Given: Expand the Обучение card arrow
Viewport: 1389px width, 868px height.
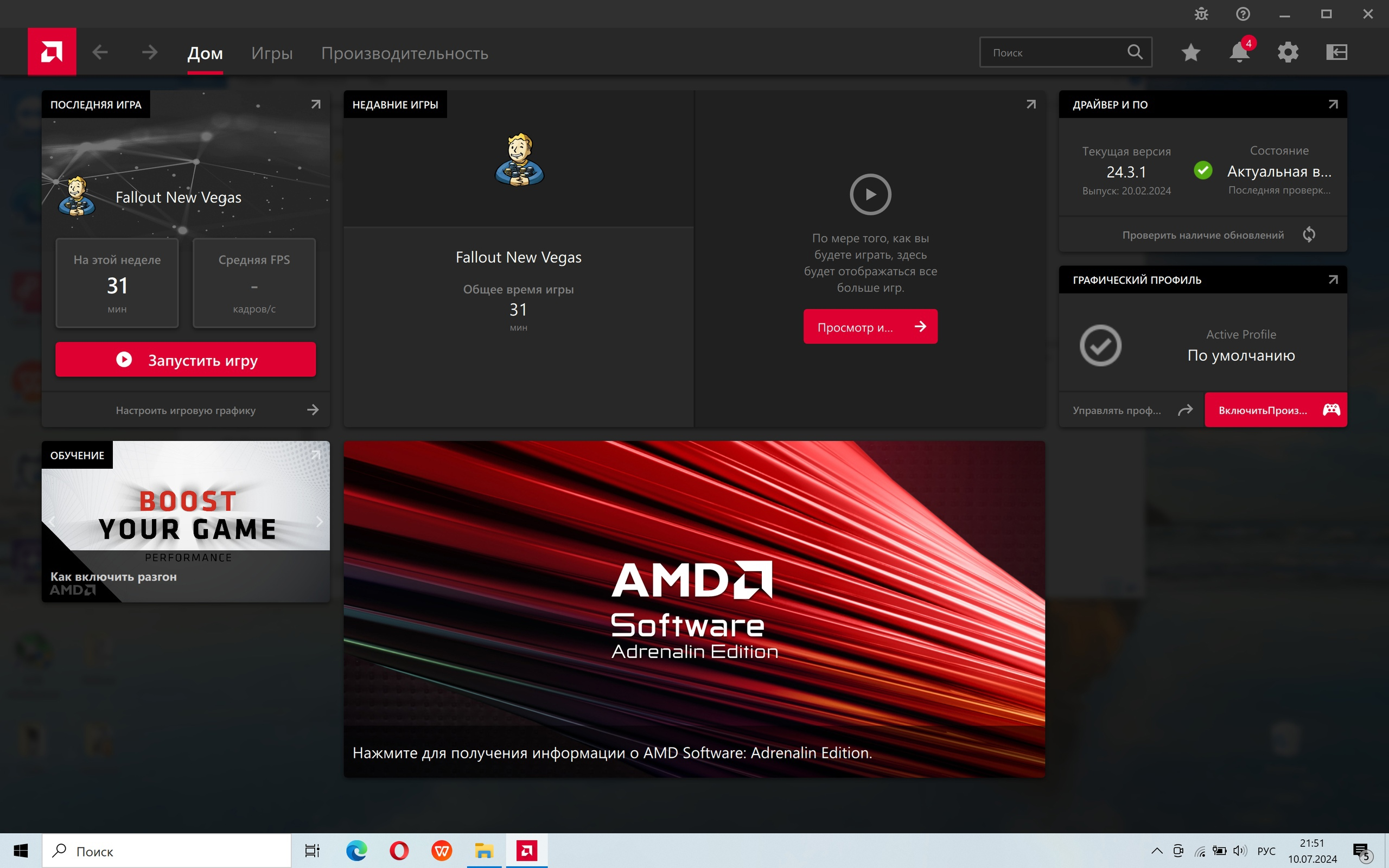Looking at the screenshot, I should (316, 455).
